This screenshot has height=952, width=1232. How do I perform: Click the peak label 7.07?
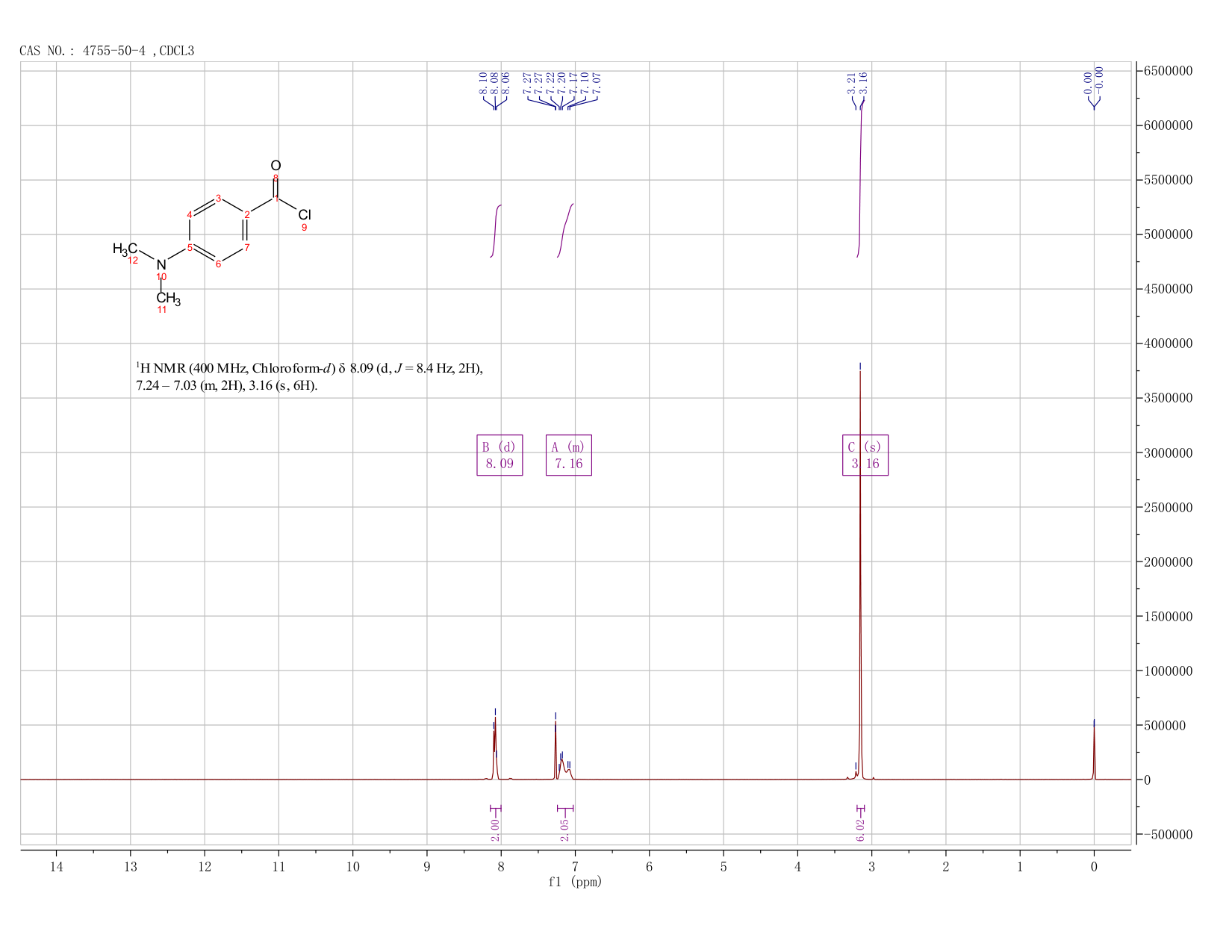597,83
